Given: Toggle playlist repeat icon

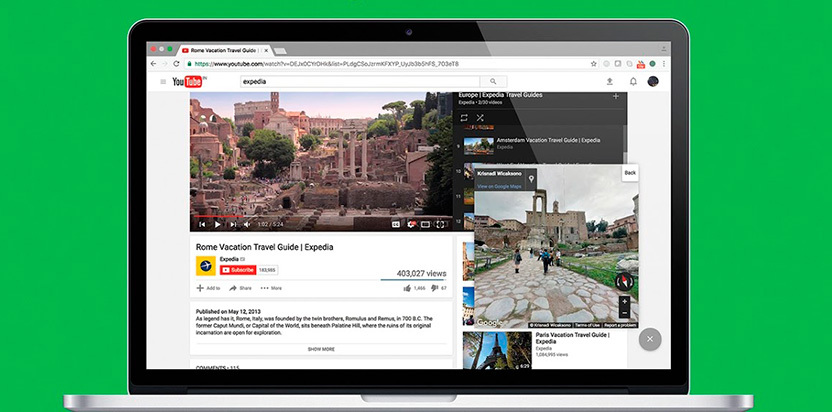Looking at the screenshot, I should 464,117.
